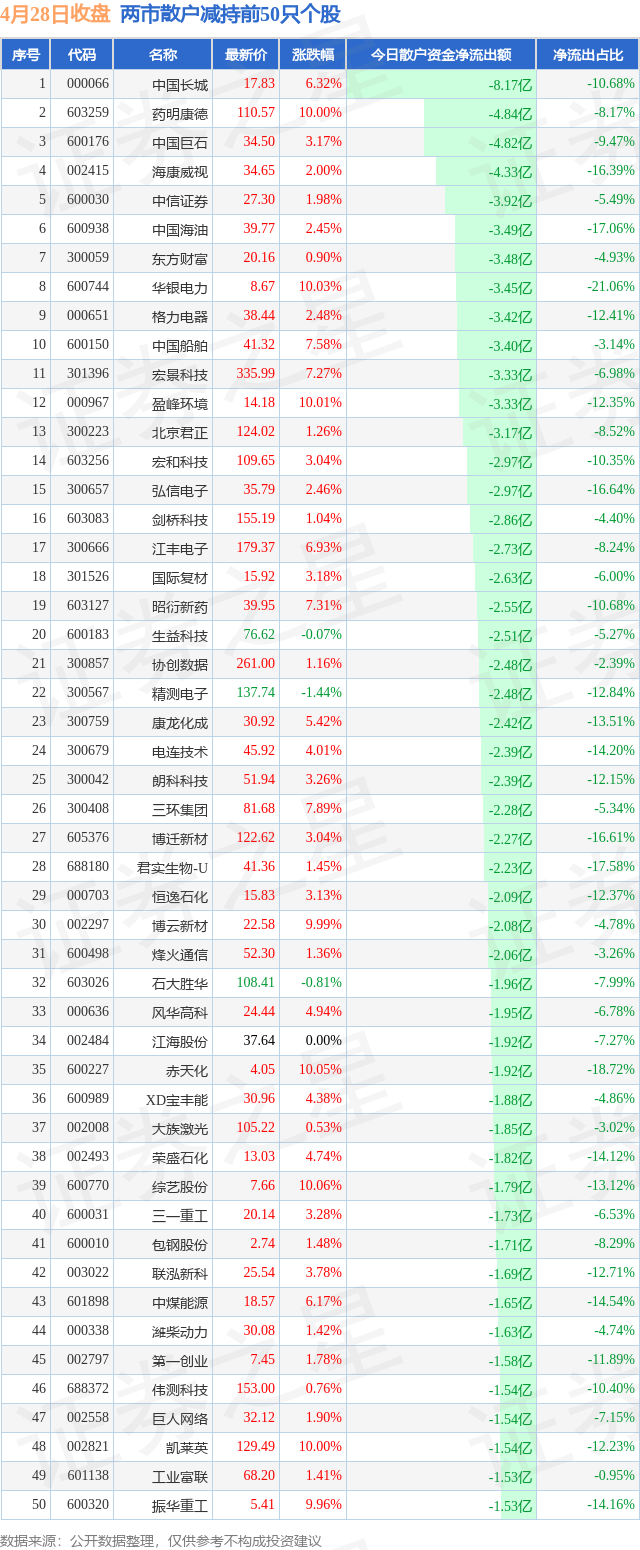Click price 179.37 for 江丰电子
Image resolution: width=640 pixels, height=1550 pixels.
256,548
